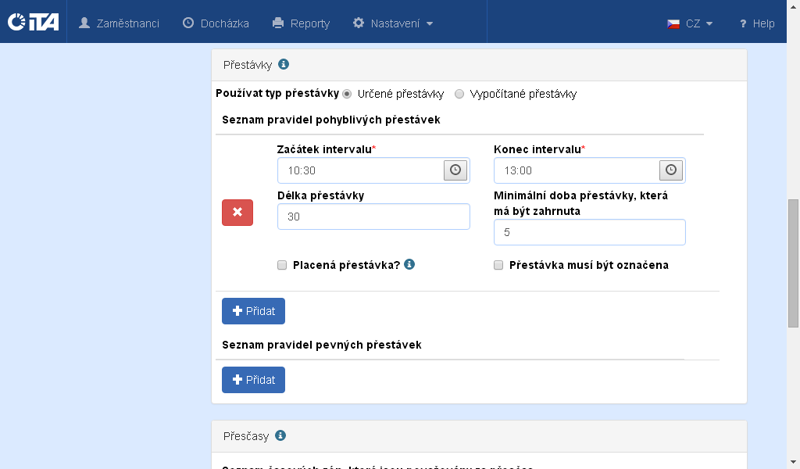Click the info icon next to Přestávky heading
This screenshot has width=800, height=469.
coord(283,65)
